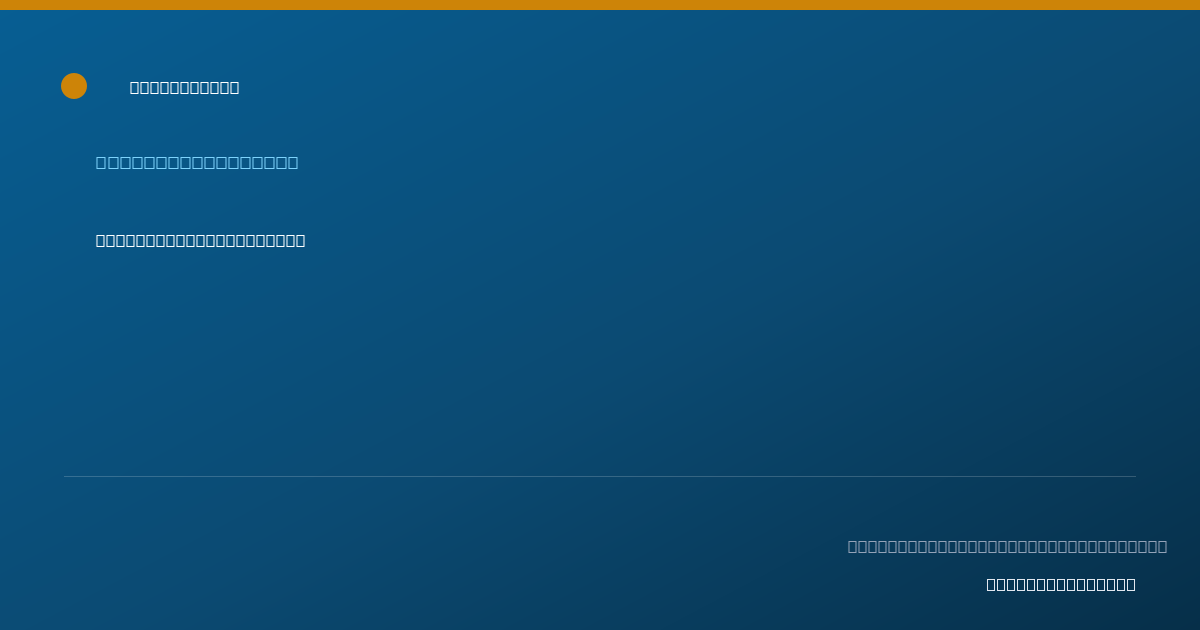Click the left end of the divider line

tap(66, 476)
